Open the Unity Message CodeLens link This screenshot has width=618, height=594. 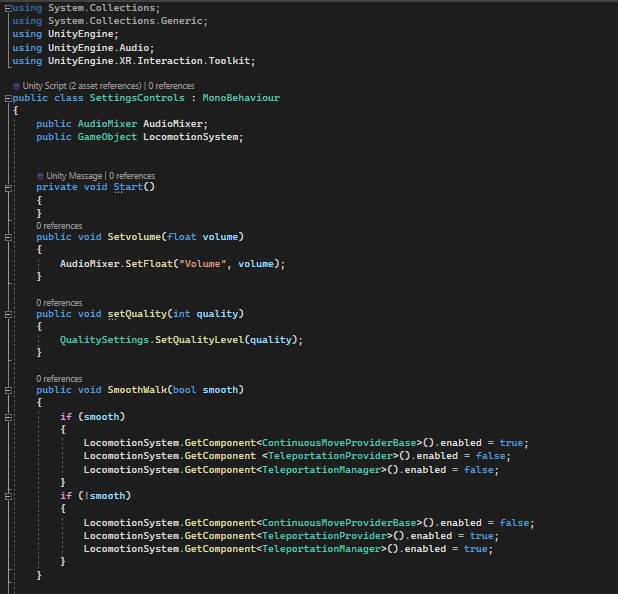click(76, 175)
